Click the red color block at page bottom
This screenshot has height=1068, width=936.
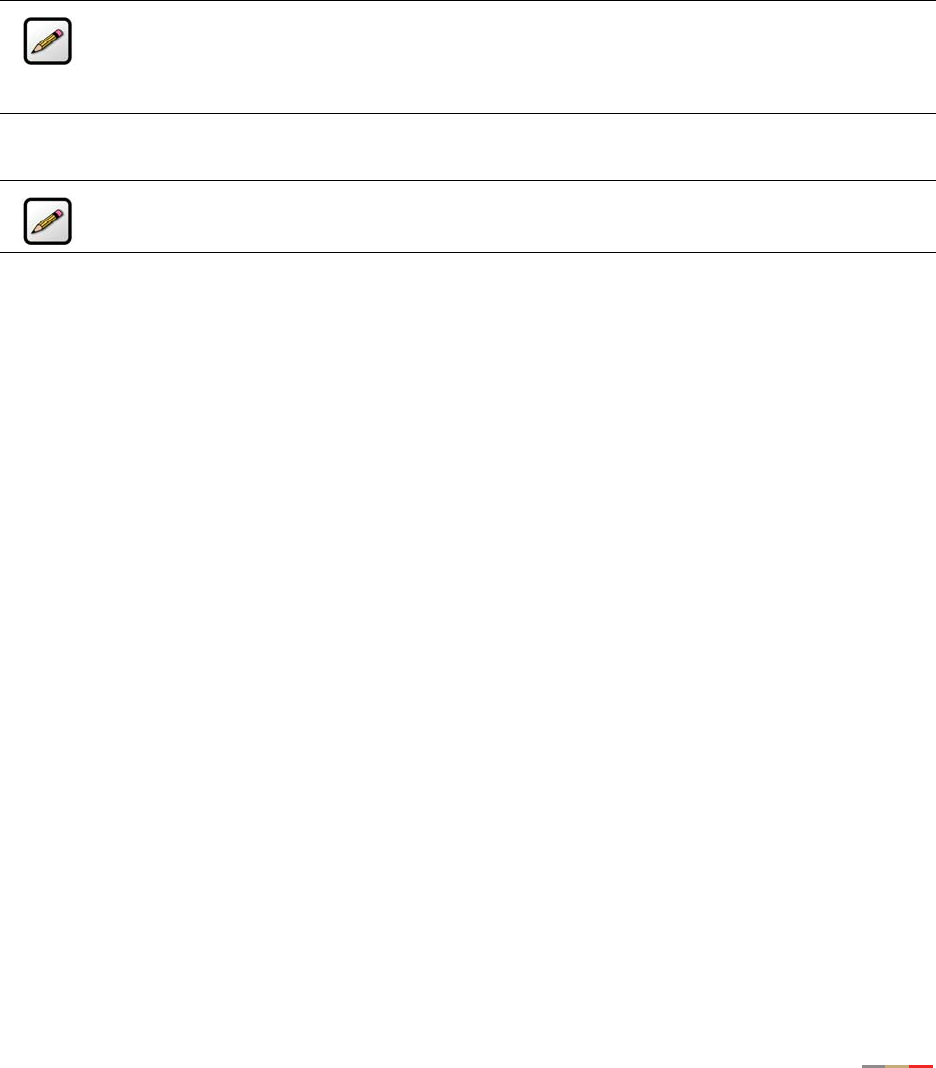(921, 1066)
